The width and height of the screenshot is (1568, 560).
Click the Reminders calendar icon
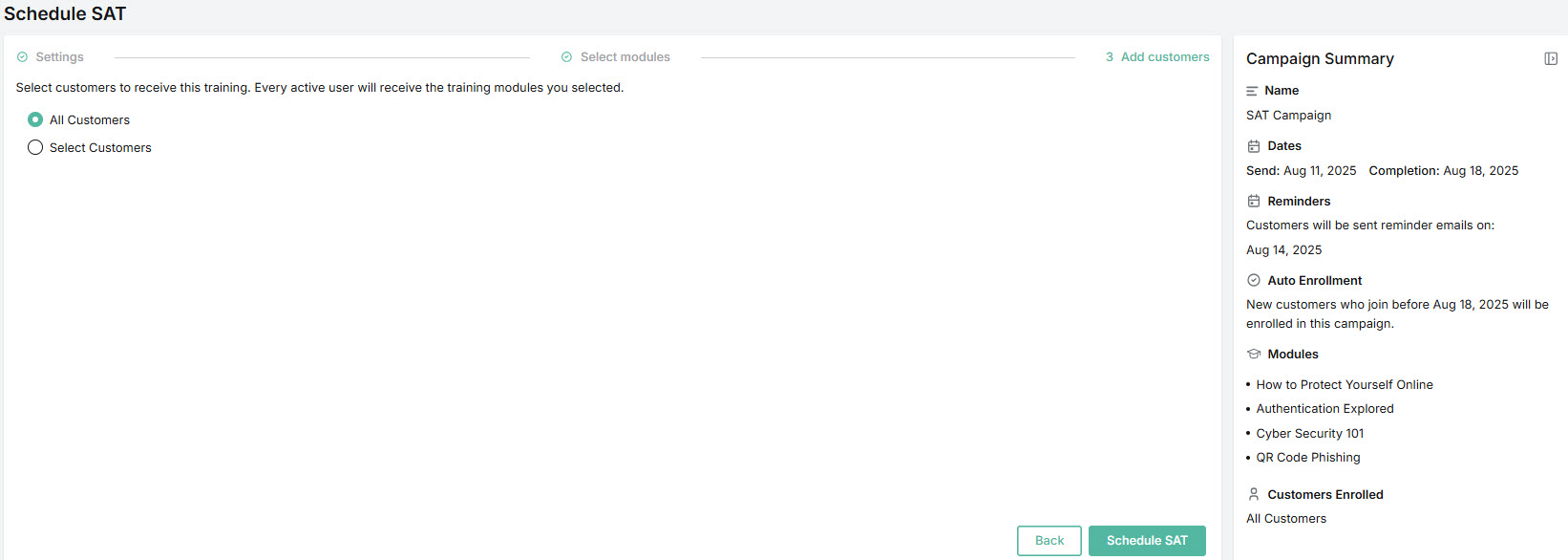click(x=1254, y=202)
